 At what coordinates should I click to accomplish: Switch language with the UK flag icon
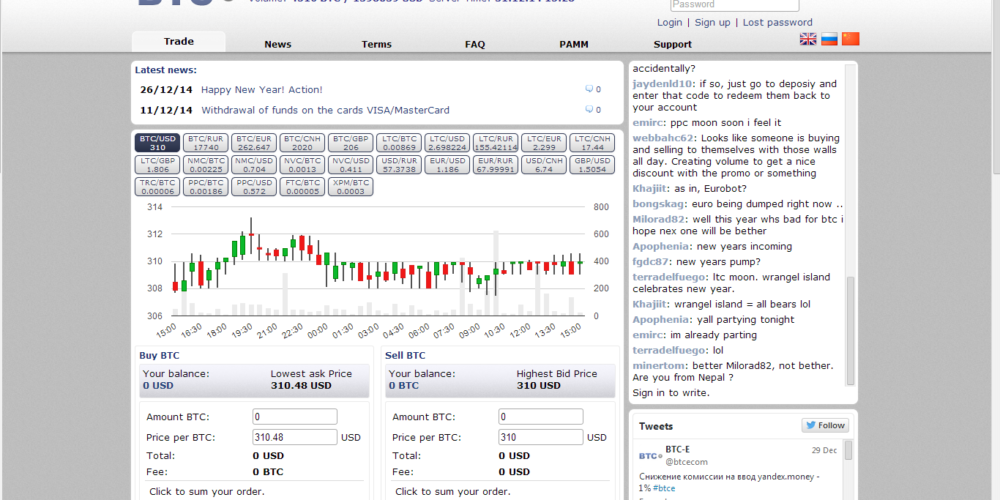[808, 39]
